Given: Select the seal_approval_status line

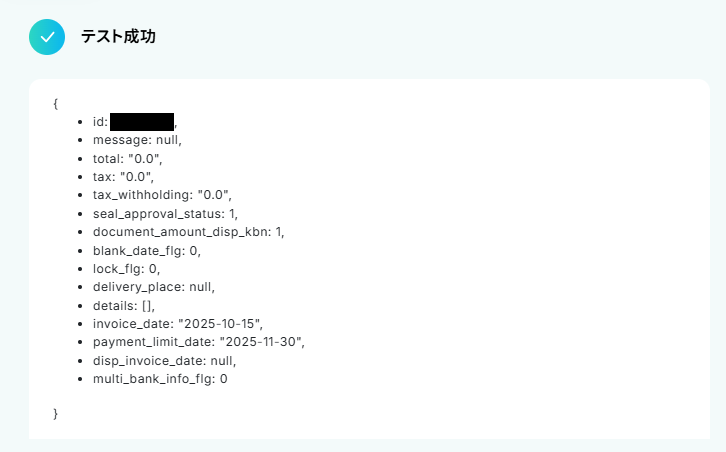Looking at the screenshot, I should (x=165, y=214).
